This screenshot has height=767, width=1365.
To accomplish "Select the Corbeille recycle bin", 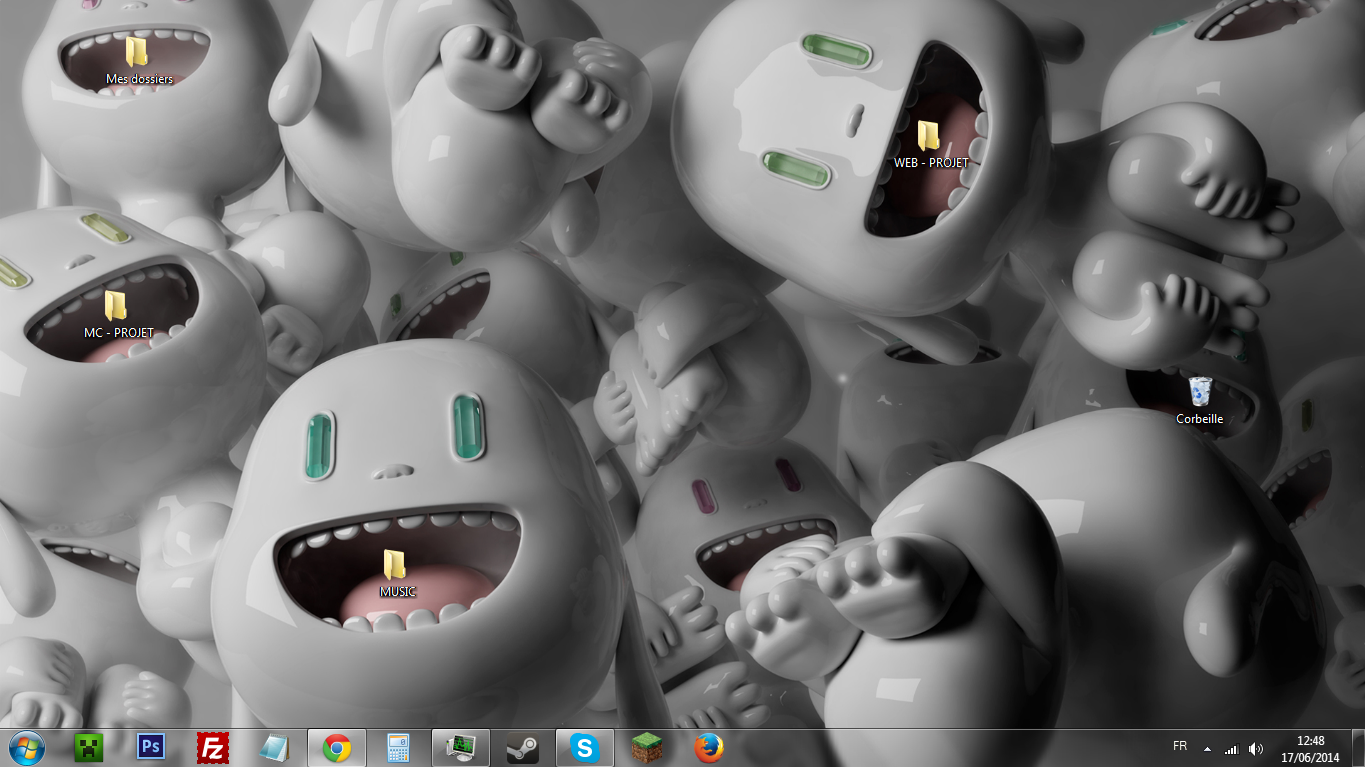I will coord(1200,401).
